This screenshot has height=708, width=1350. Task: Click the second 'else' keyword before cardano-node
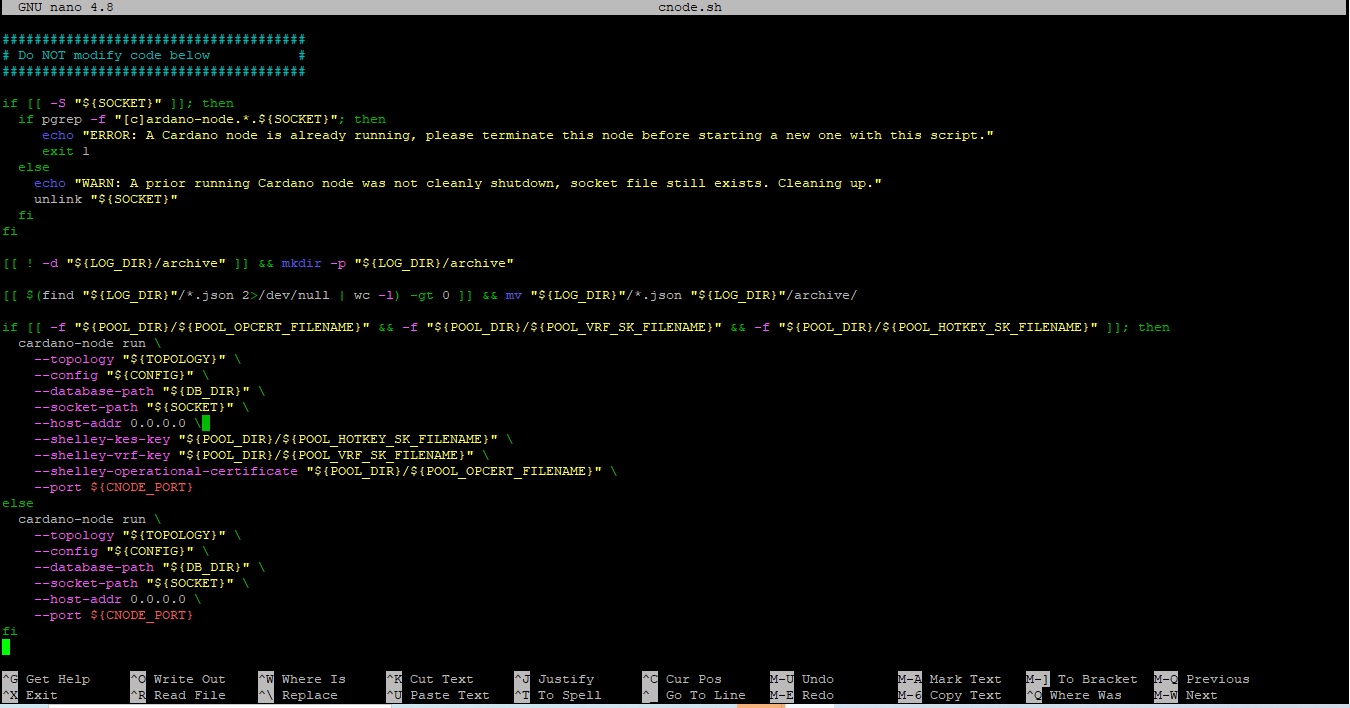pos(18,503)
